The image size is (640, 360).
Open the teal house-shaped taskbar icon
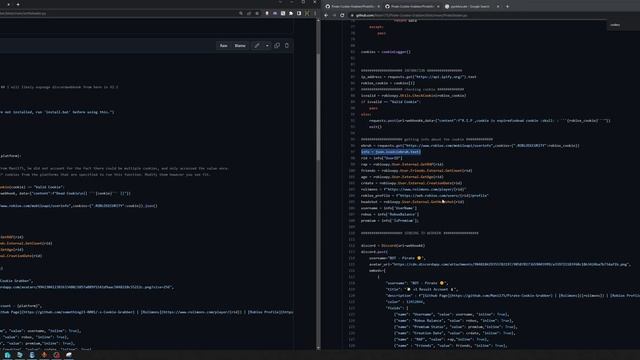point(7,355)
